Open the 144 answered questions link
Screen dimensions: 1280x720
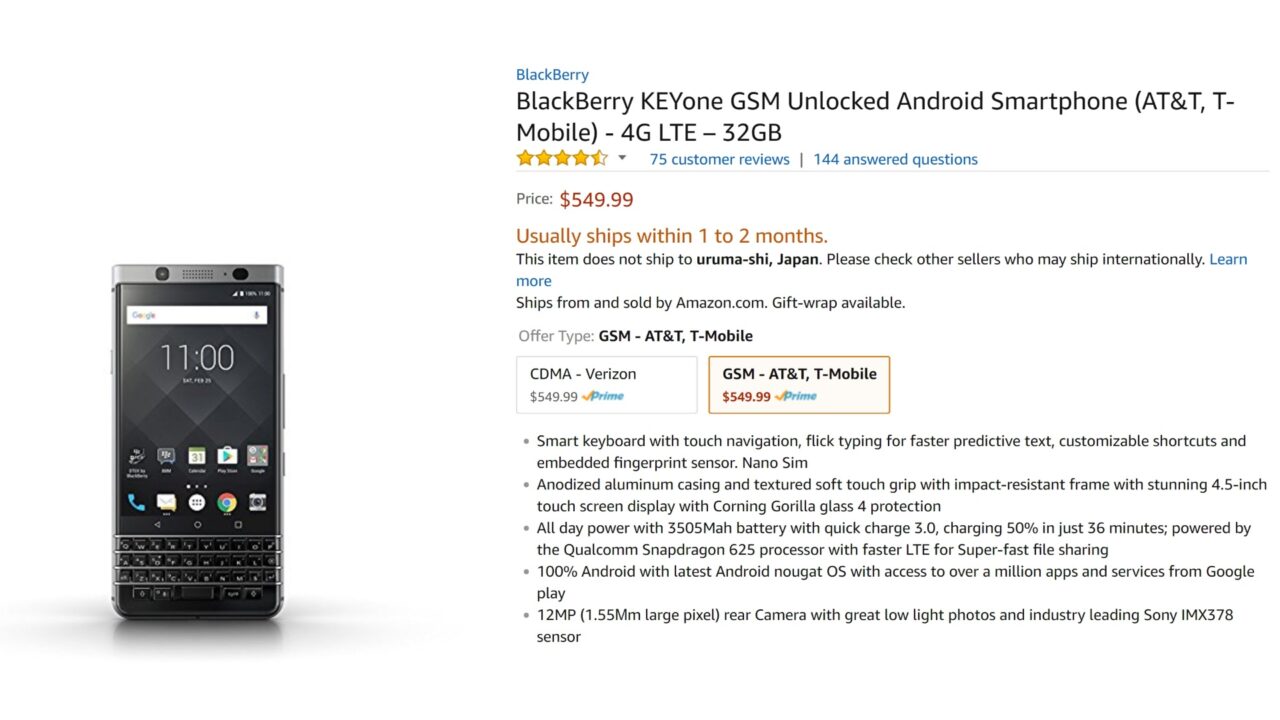[895, 159]
